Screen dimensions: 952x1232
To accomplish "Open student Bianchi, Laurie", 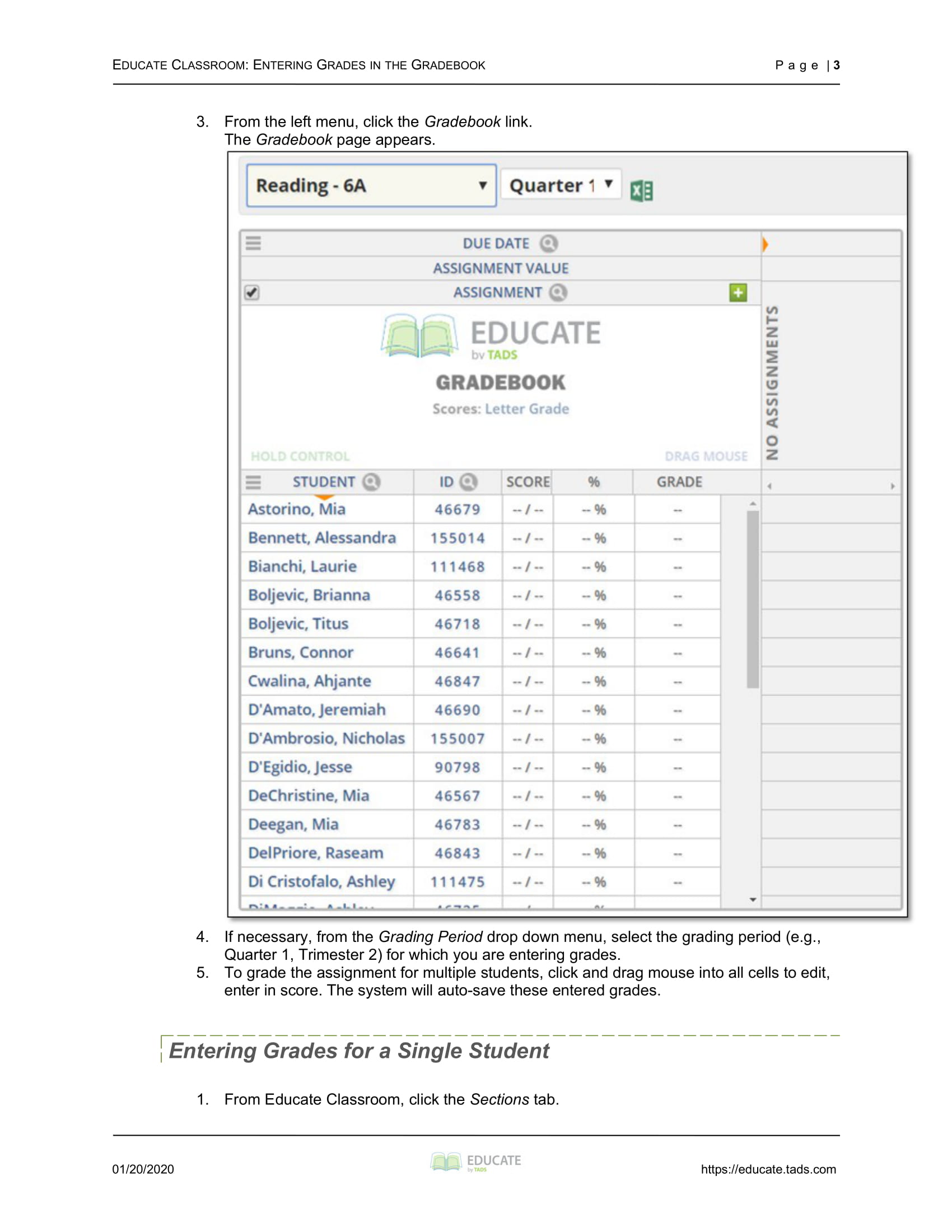I will (302, 566).
